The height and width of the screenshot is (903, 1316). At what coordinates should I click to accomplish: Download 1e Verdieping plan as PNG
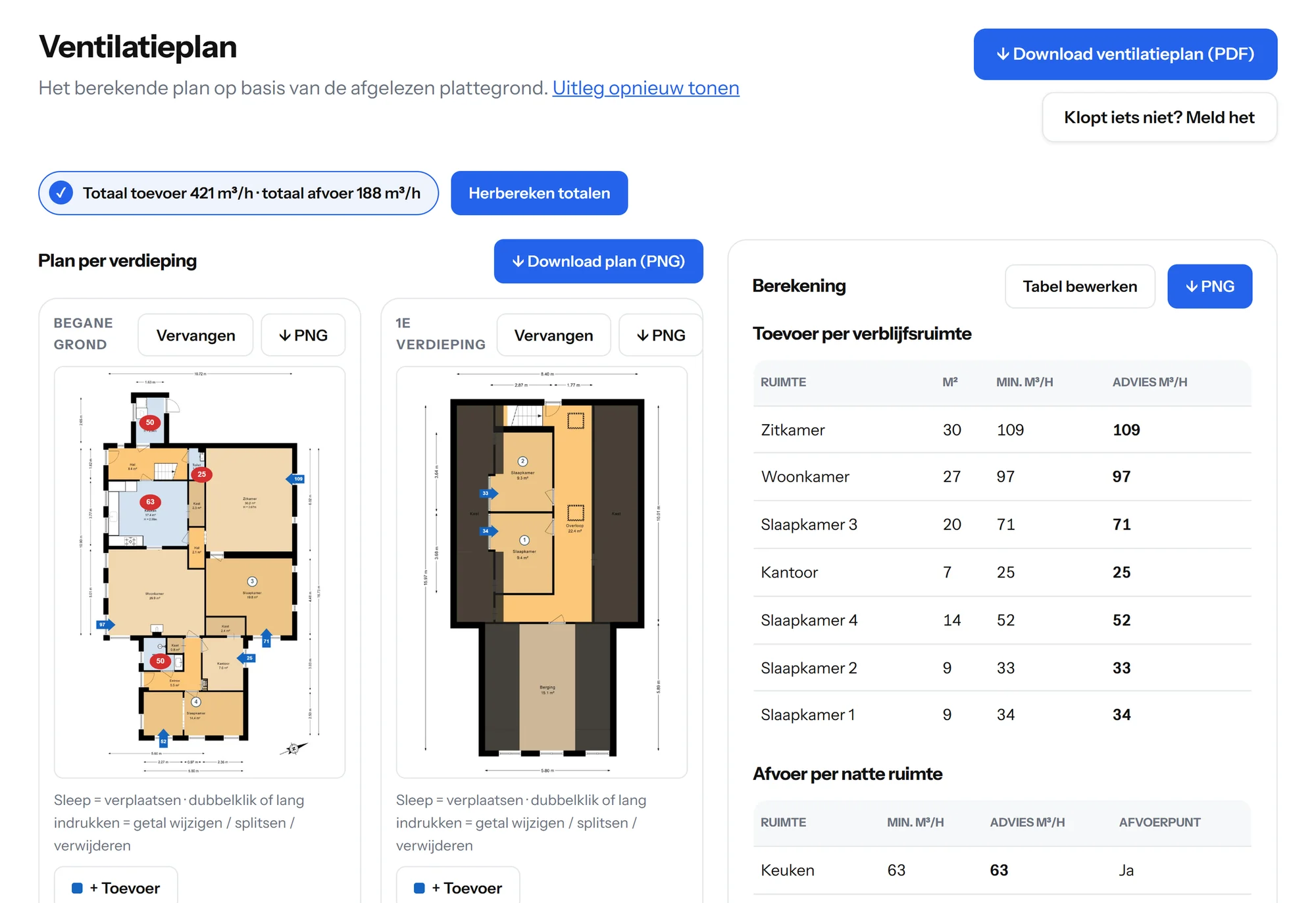click(x=661, y=335)
